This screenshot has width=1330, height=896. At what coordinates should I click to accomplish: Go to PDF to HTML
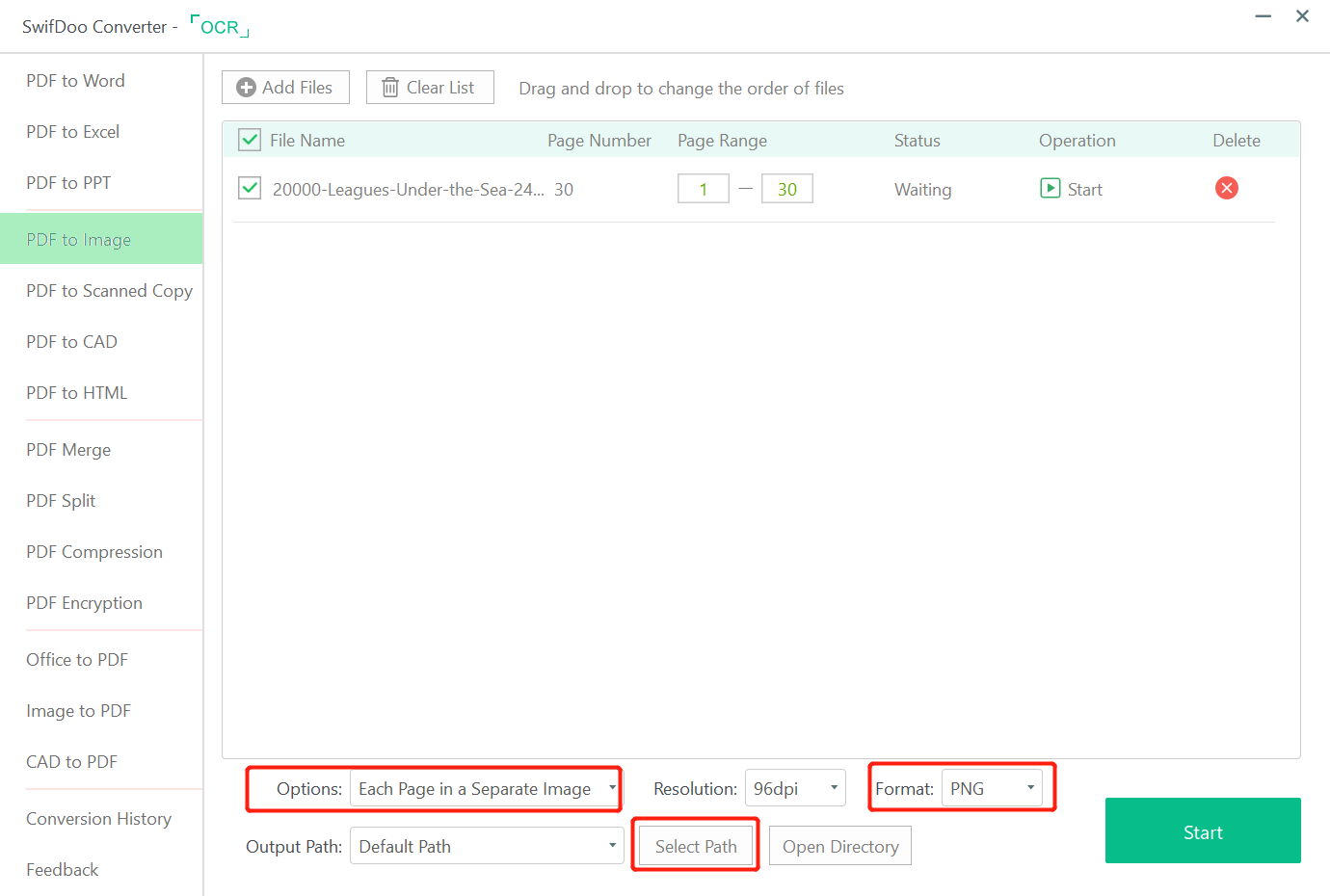point(77,393)
